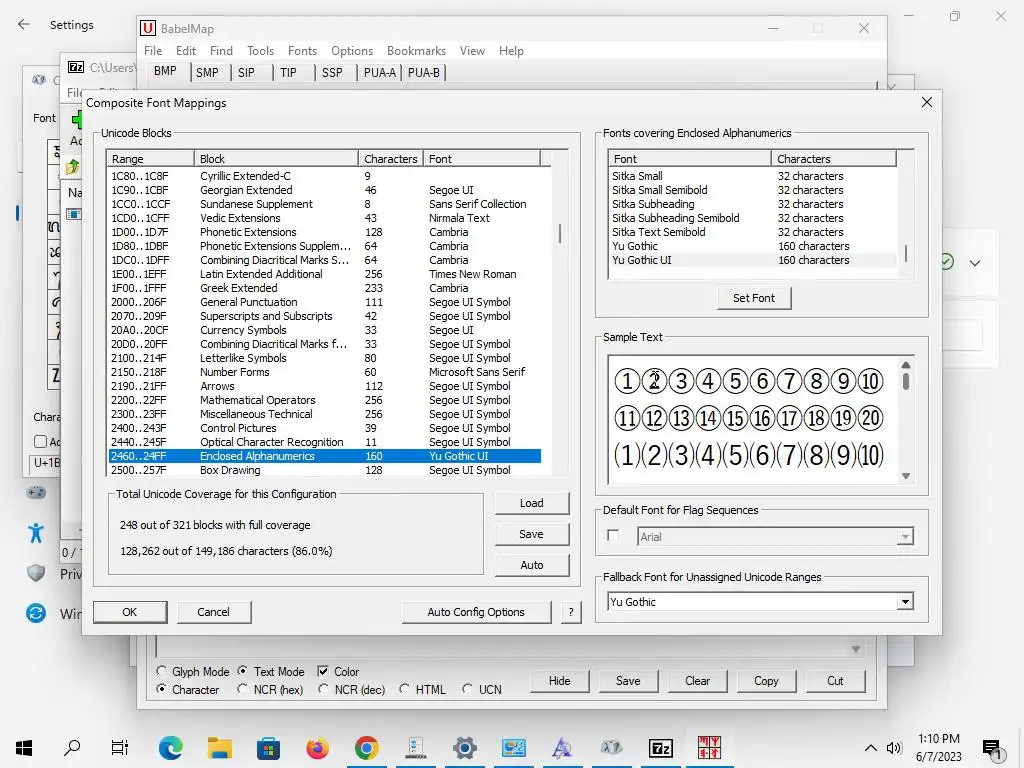The height and width of the screenshot is (768, 1024).
Task: Open the Fonts menu in BabelMap
Action: 302,50
